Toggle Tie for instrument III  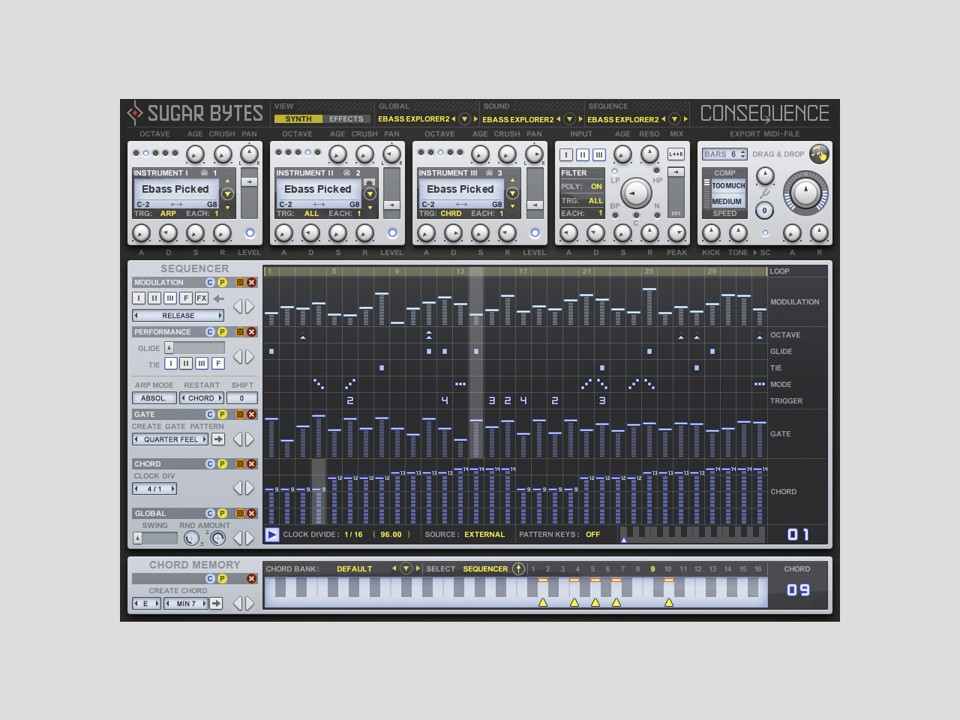pyautogui.click(x=202, y=364)
